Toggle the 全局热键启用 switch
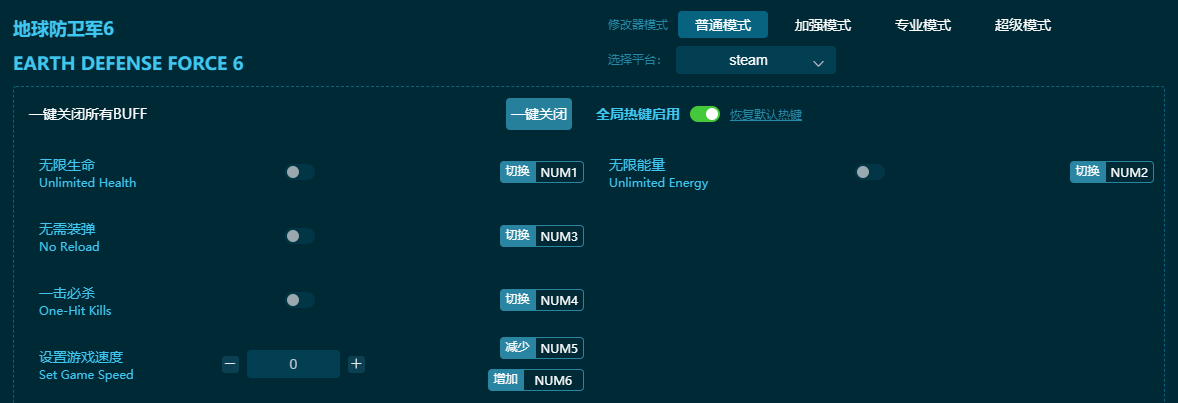 [705, 114]
